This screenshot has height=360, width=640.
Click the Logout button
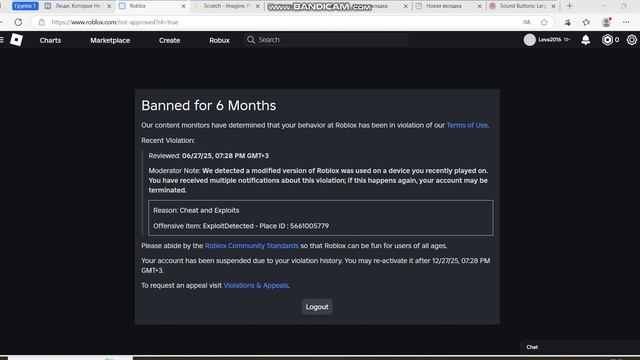pyautogui.click(x=317, y=307)
